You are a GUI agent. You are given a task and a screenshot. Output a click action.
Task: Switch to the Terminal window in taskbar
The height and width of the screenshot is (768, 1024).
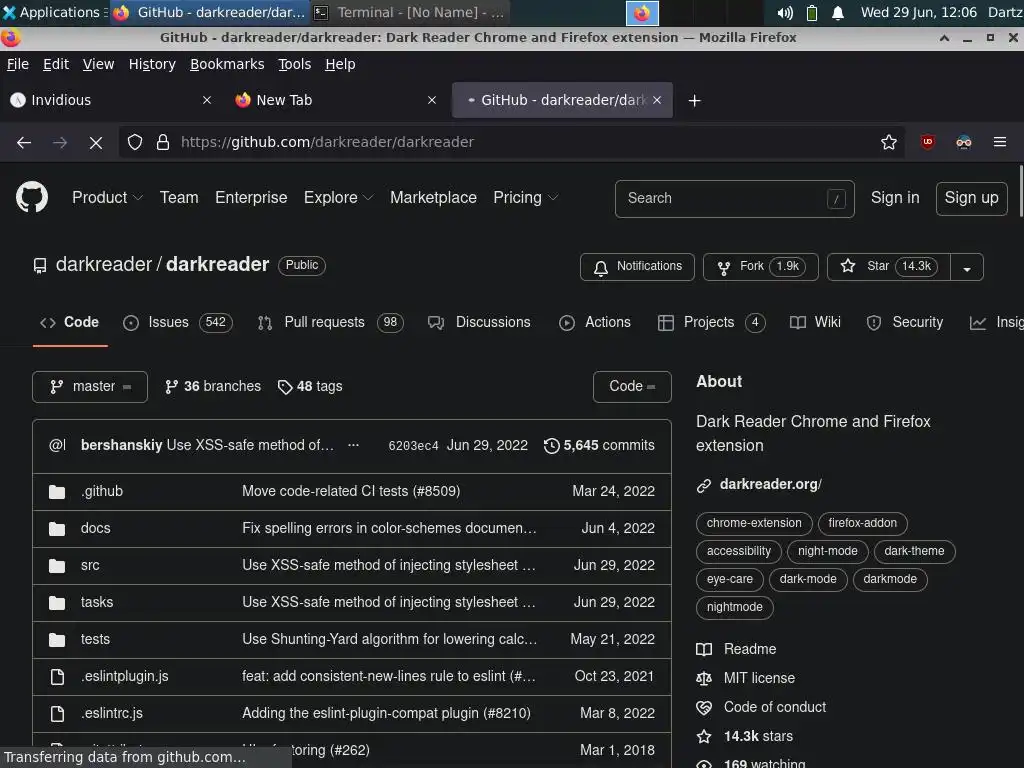click(409, 12)
